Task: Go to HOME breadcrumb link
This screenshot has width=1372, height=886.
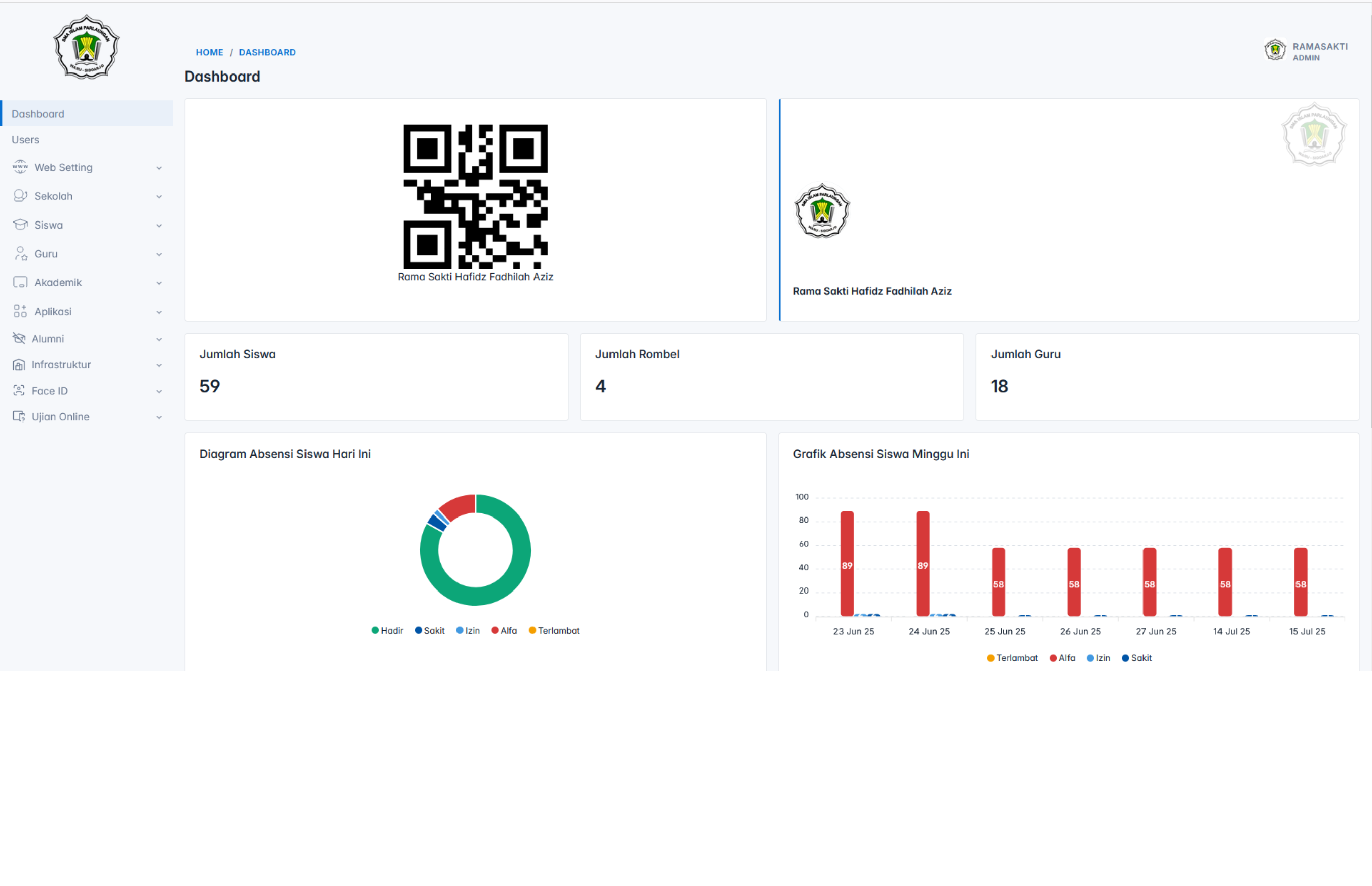Action: click(209, 52)
